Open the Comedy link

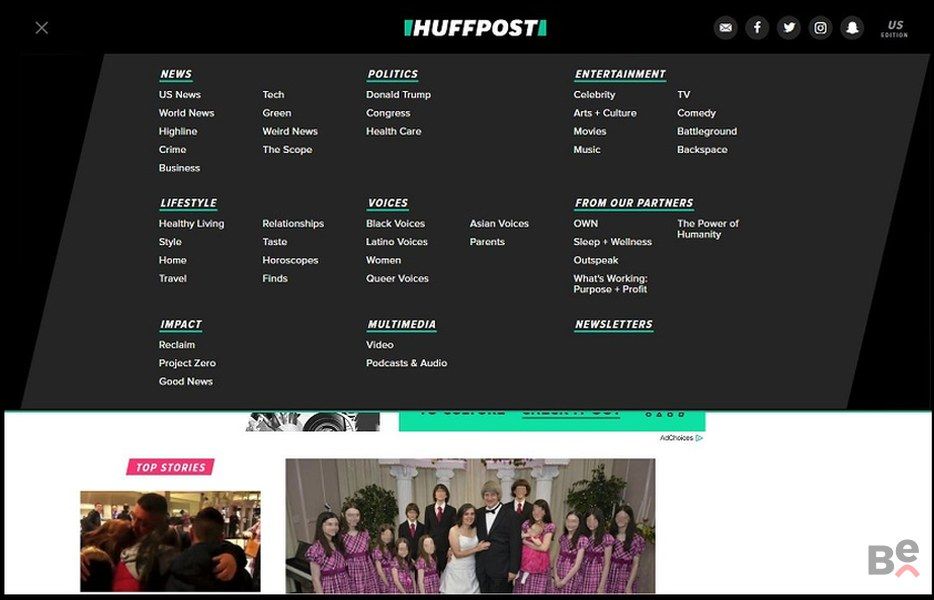coord(696,113)
